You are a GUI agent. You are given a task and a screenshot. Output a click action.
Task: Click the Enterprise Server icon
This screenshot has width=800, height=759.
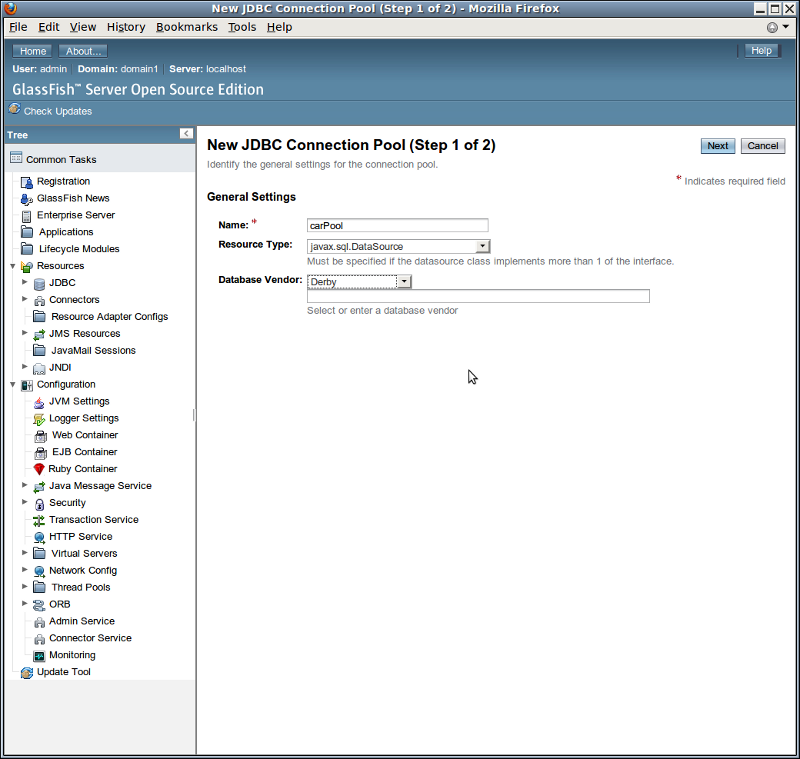point(27,216)
